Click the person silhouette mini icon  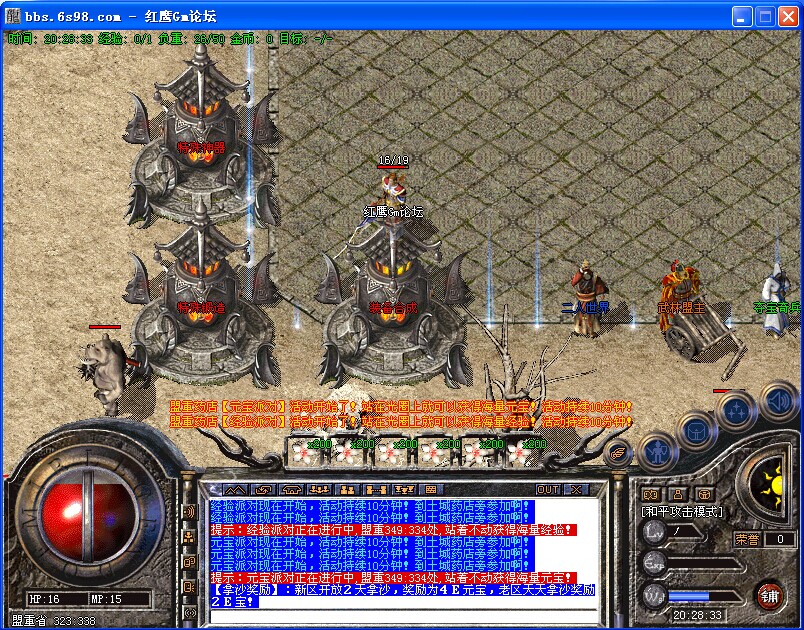[678, 495]
